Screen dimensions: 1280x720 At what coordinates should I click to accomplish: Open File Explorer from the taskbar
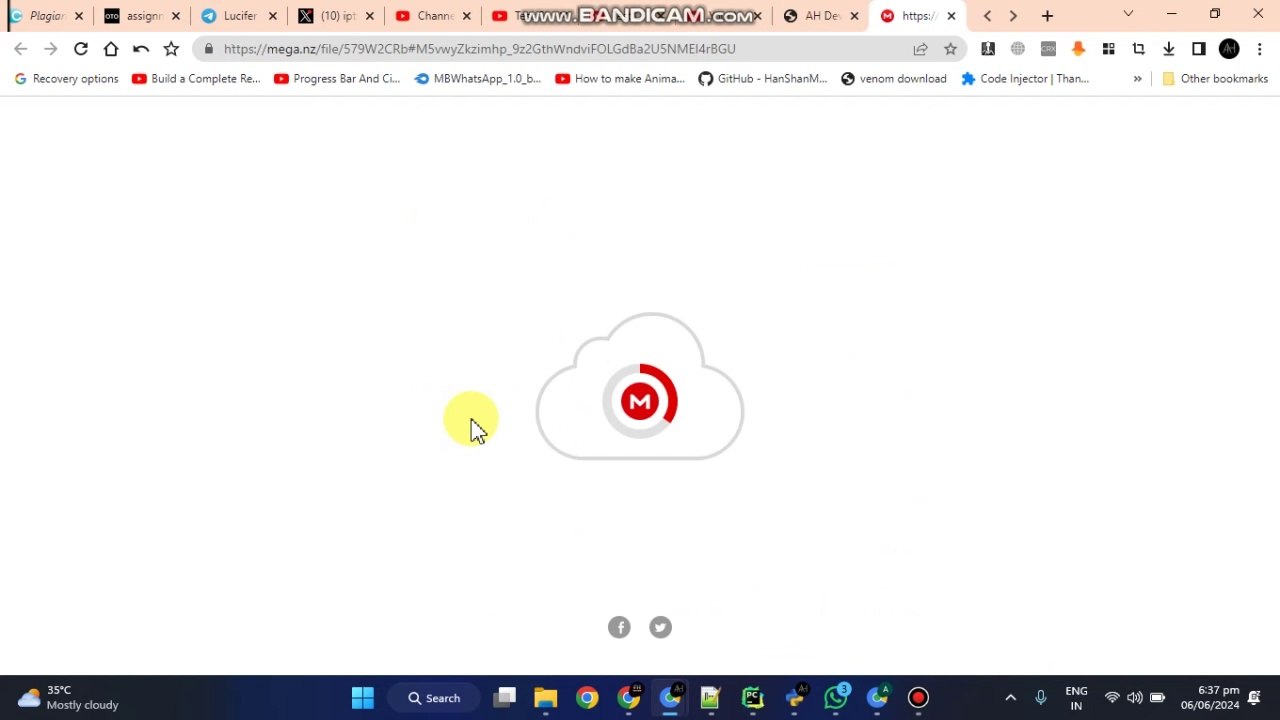tap(545, 698)
